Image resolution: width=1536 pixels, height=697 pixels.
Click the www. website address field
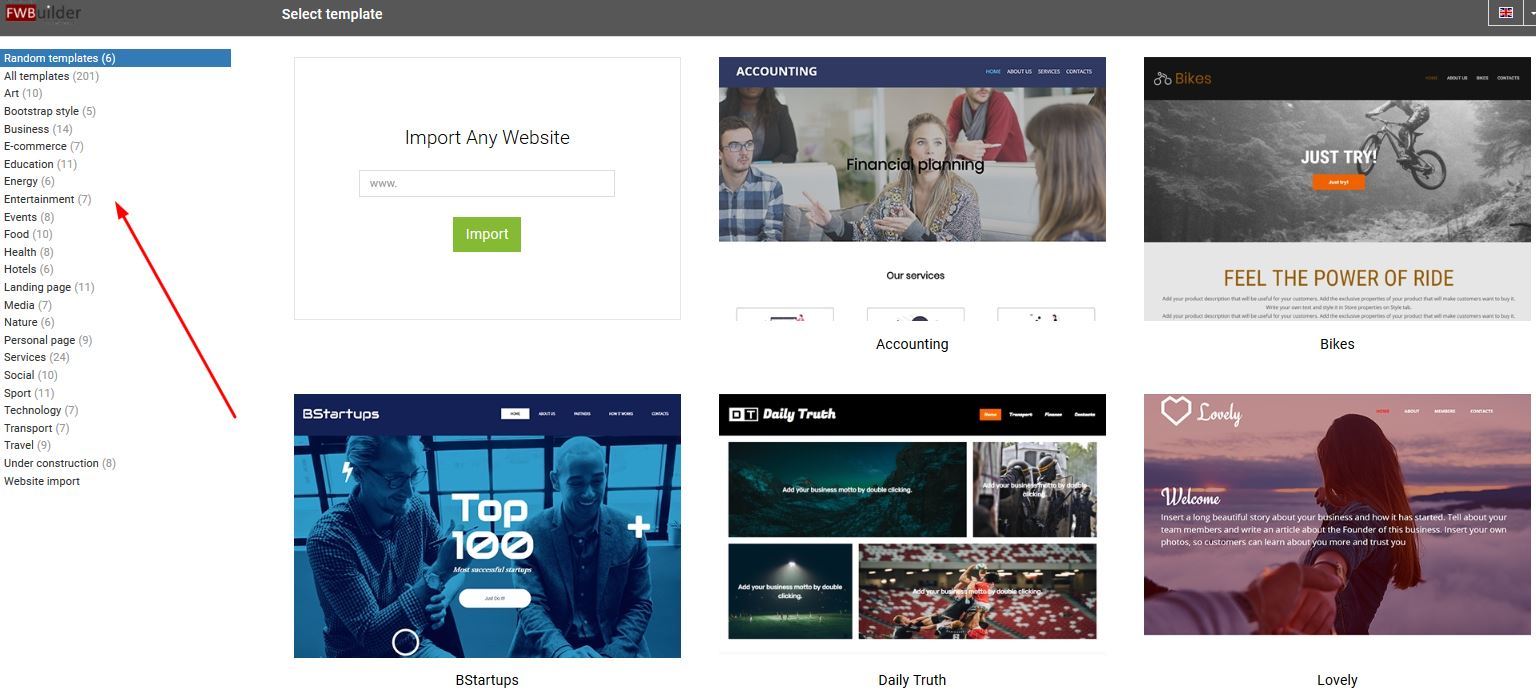487,183
